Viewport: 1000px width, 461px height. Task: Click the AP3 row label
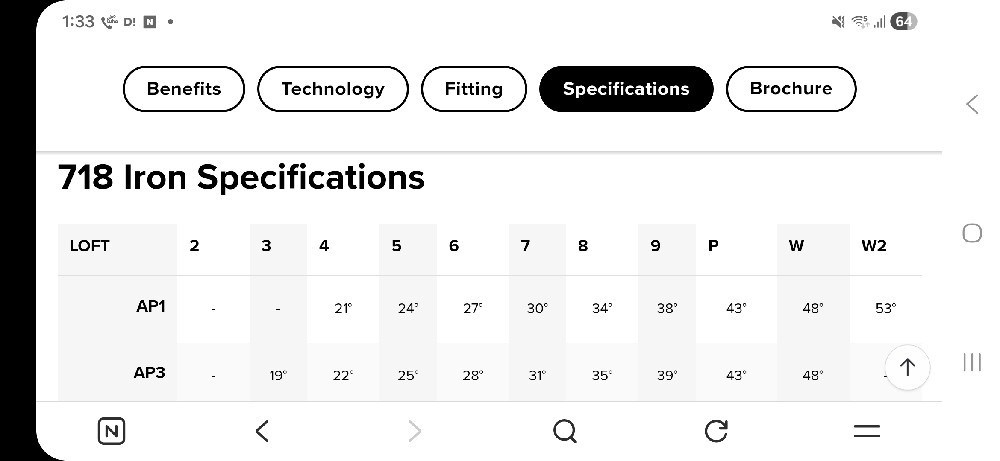tap(150, 372)
